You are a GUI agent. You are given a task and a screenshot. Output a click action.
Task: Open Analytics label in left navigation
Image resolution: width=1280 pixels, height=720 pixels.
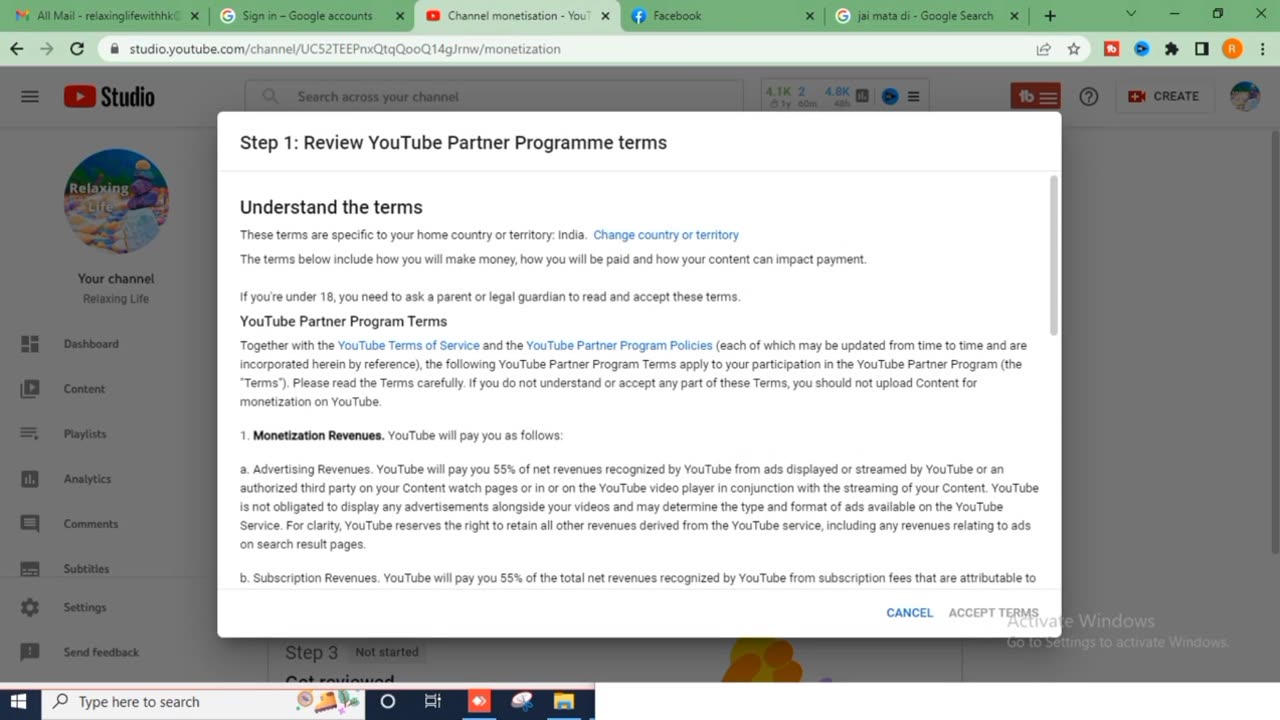(x=87, y=479)
